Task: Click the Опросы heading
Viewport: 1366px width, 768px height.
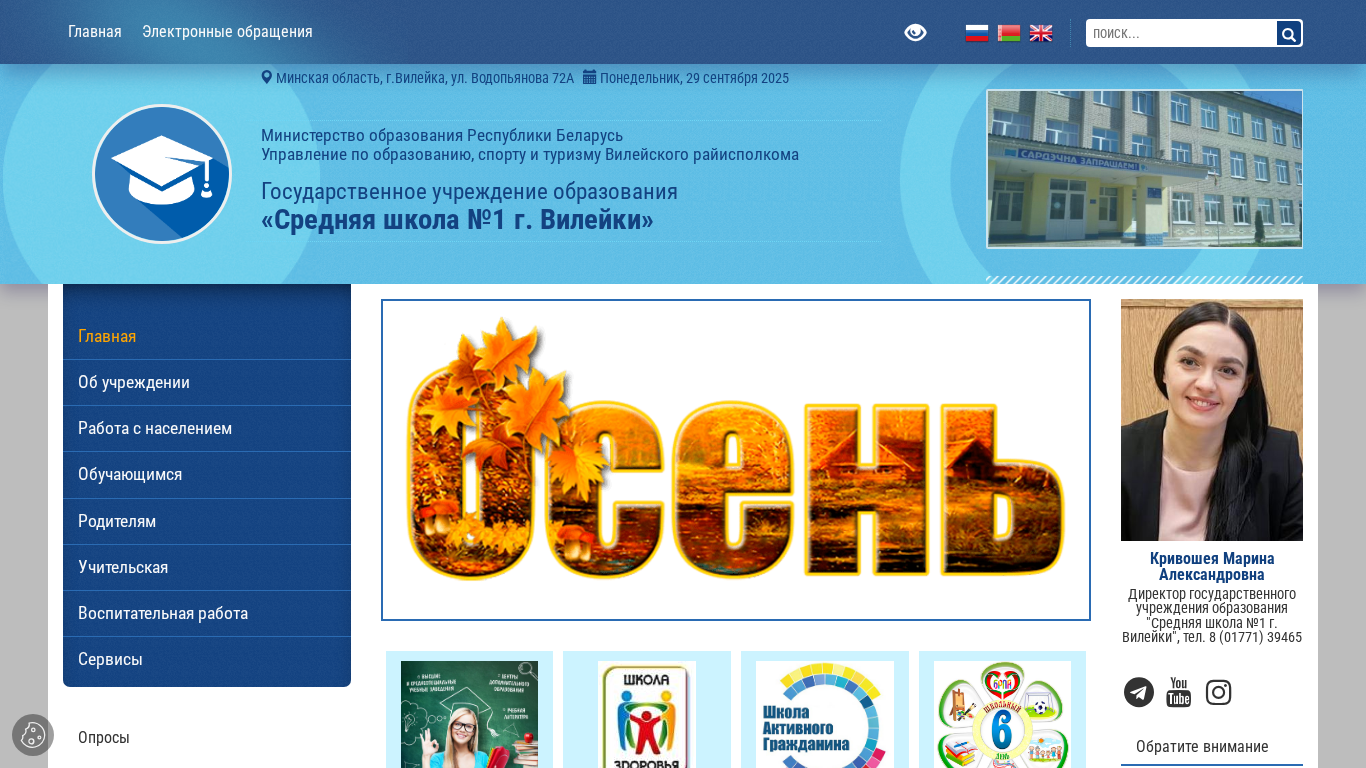Action: [x=104, y=738]
